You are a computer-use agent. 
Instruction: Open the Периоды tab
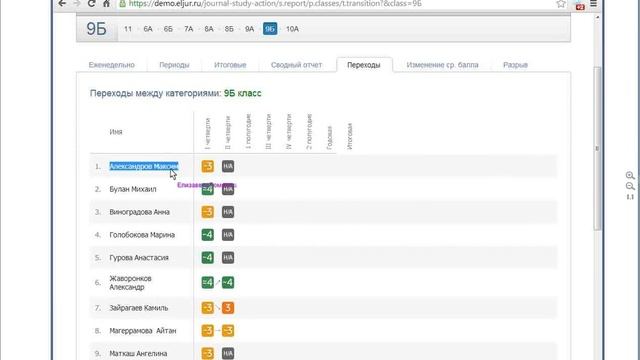tap(174, 65)
